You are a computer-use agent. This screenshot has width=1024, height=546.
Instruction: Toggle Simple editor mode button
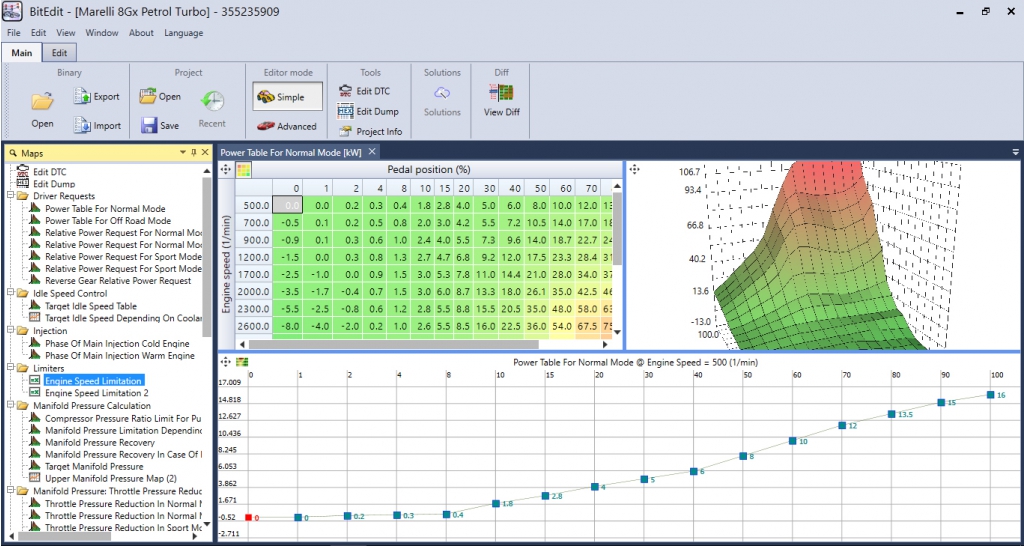coord(287,97)
